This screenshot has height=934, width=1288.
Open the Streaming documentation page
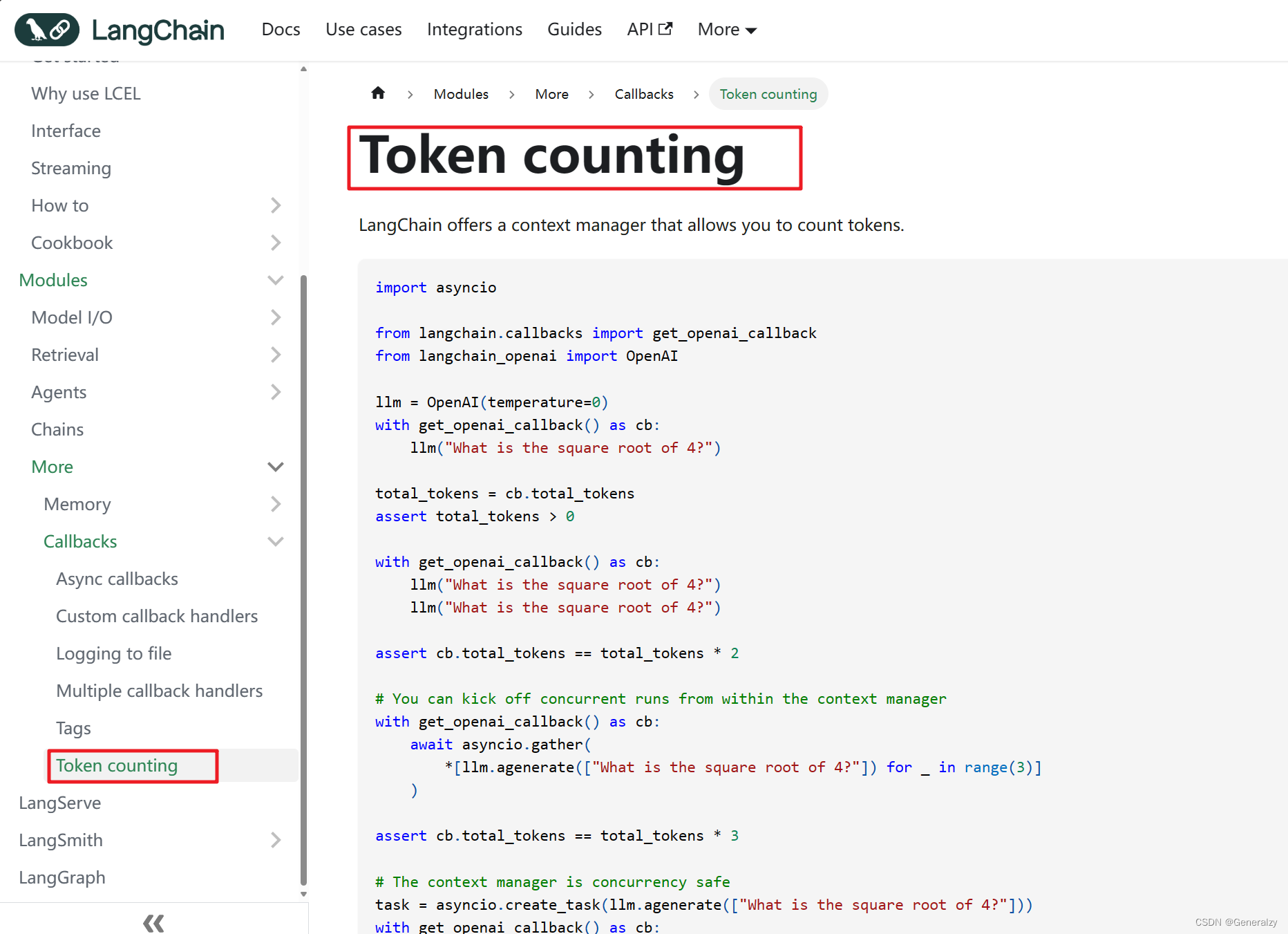click(70, 167)
